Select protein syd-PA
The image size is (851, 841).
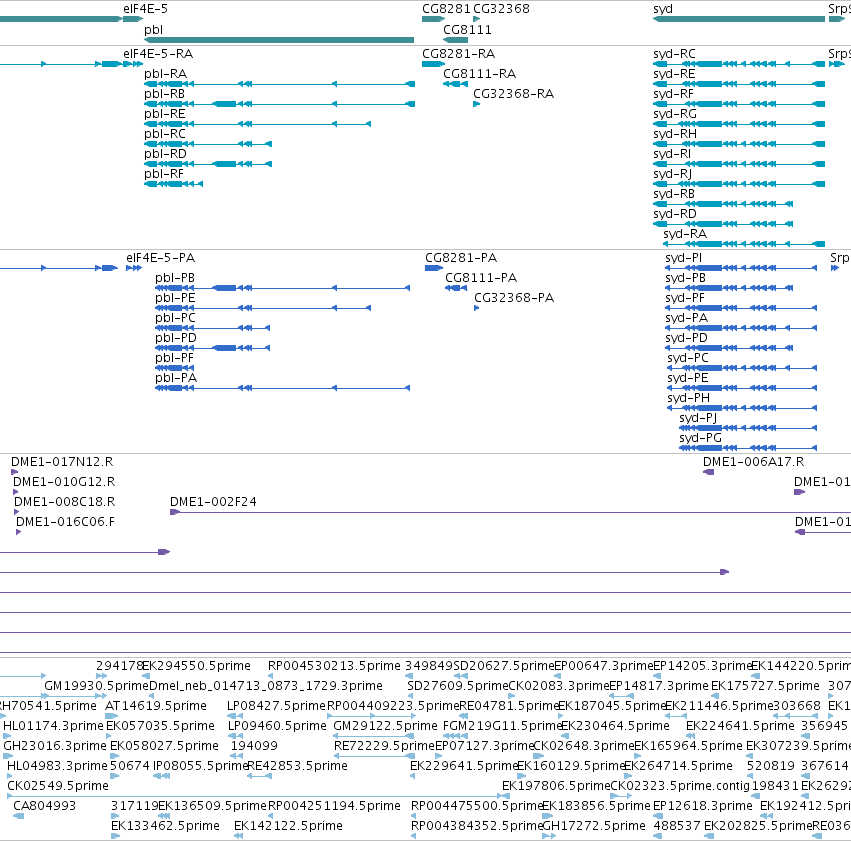tap(741, 328)
